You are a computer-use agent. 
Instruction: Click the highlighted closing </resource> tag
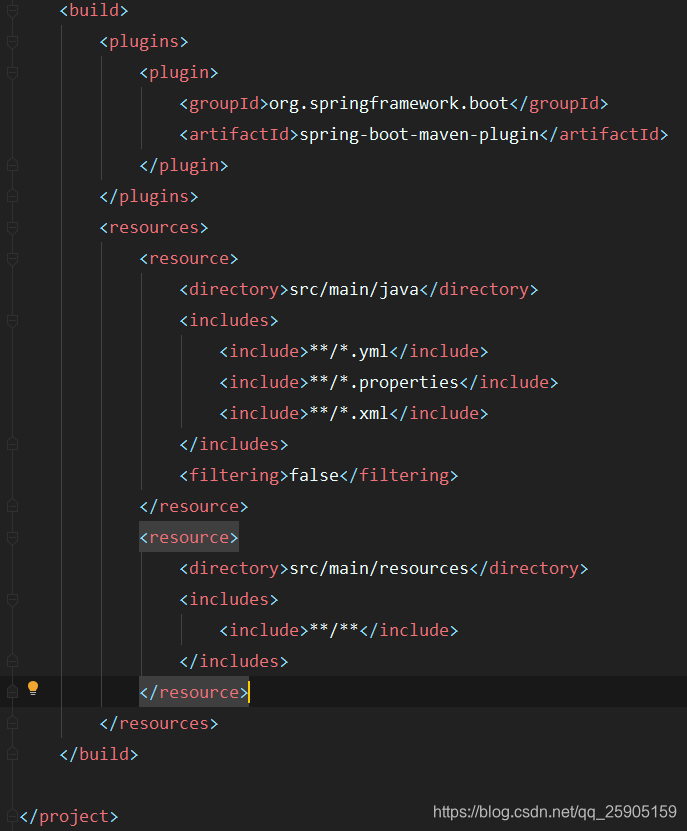(193, 692)
